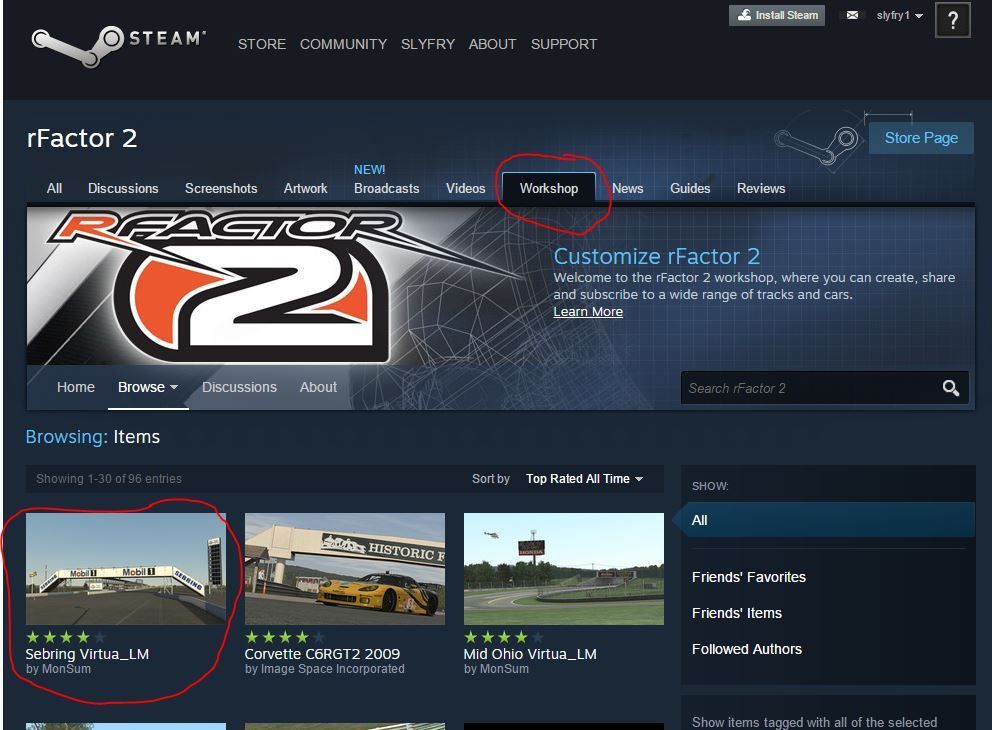
Task: Switch to the Guides tab
Action: click(690, 189)
